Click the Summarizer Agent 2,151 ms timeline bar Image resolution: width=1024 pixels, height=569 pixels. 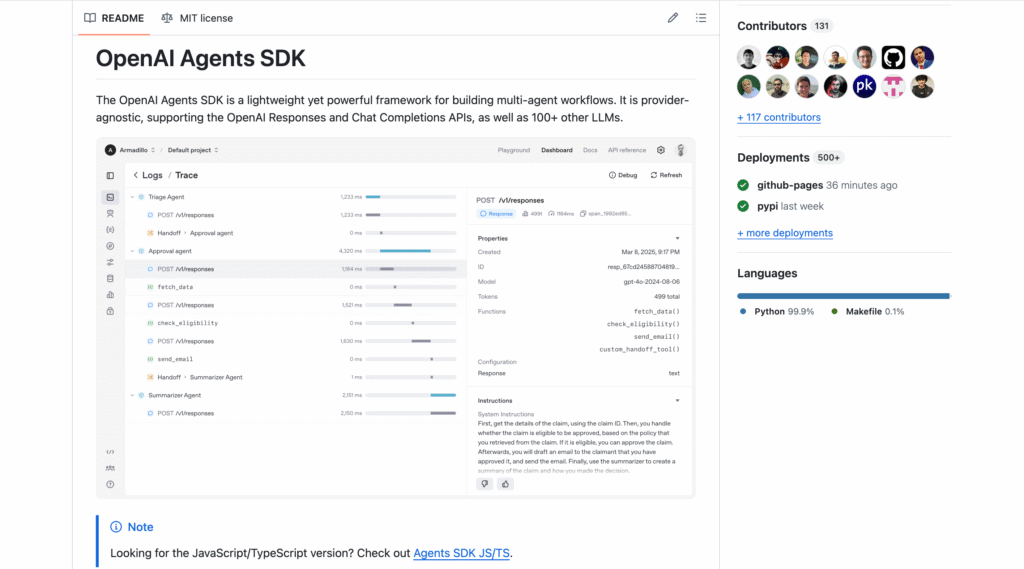tap(443, 395)
